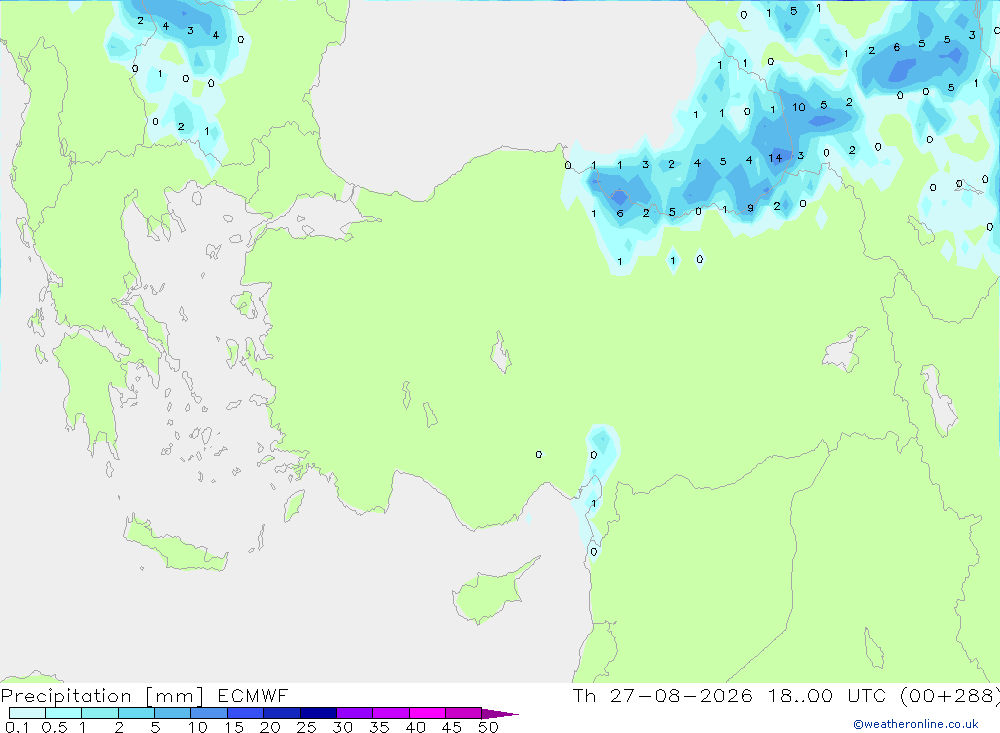Pick the 15–20 mm legend color swatch
This screenshot has width=1000, height=733.
pos(246,713)
